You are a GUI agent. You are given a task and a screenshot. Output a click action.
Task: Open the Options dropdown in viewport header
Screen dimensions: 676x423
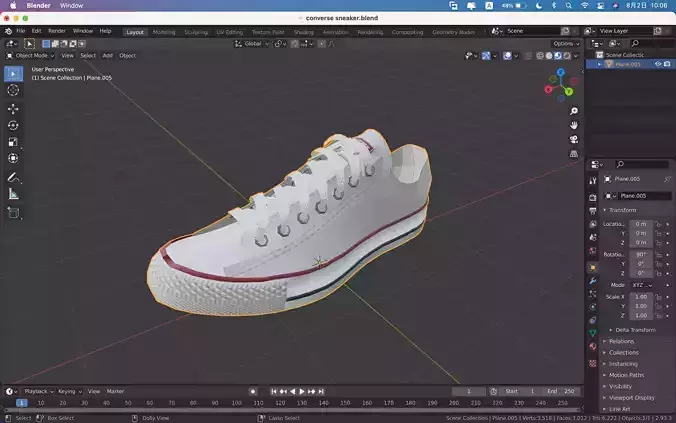coord(566,44)
